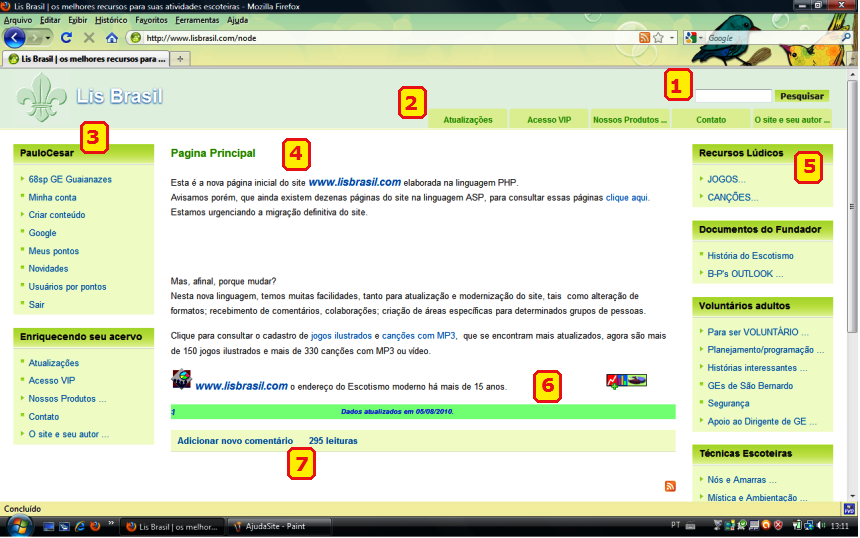Click the site identity icon in address bar
Viewport: 860px width, 538px height.
(x=135, y=38)
